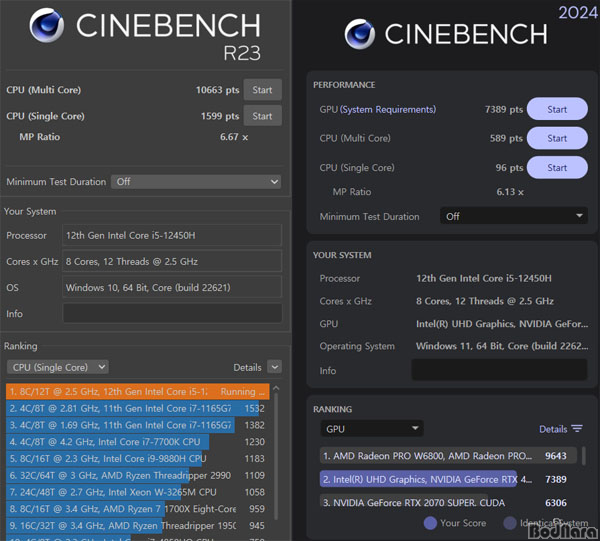Expand R23 ranking Details dropdown arrow
The image size is (600, 541).
click(x=275, y=367)
